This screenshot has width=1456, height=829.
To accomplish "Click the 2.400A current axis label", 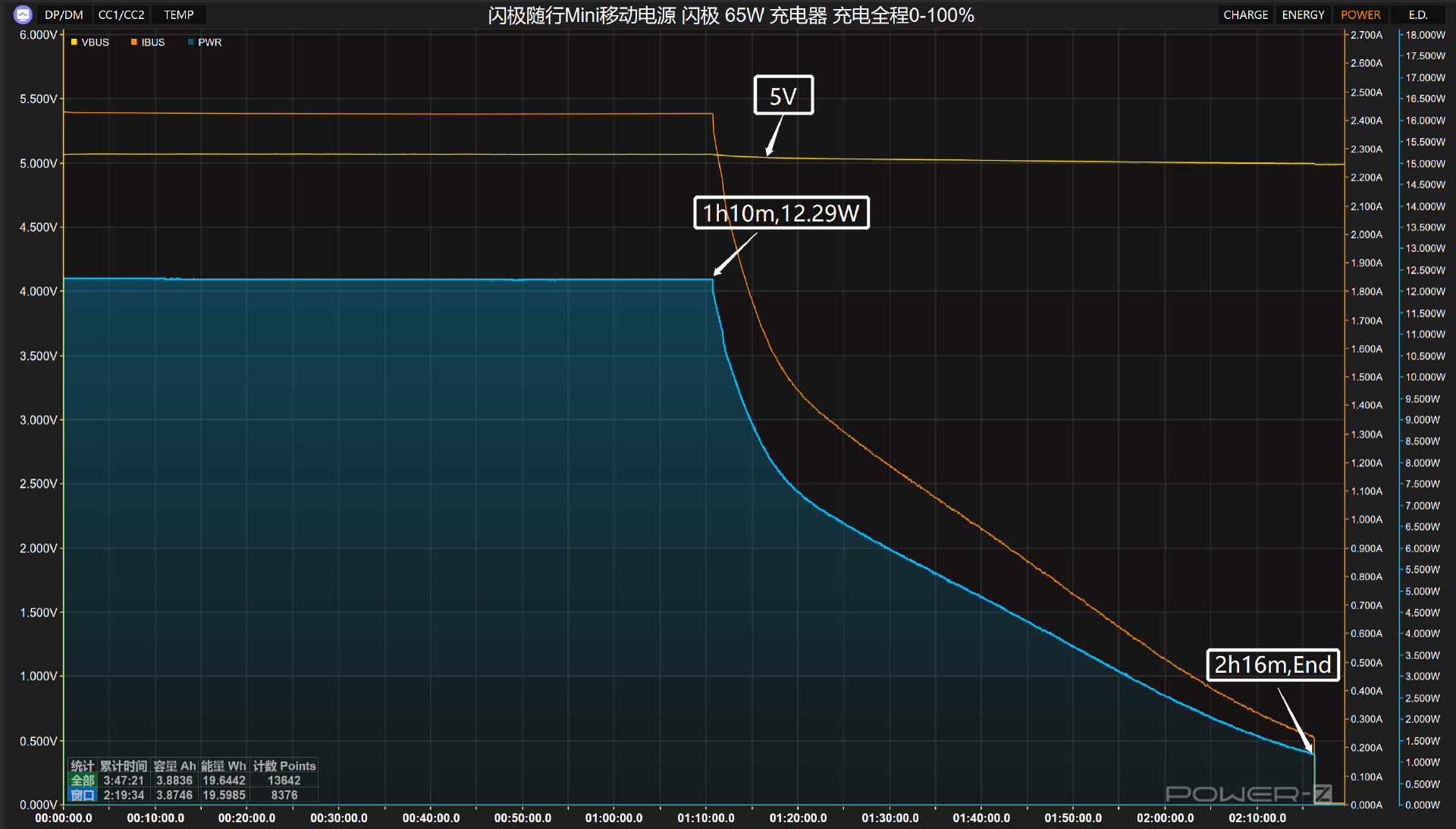I will click(1367, 121).
